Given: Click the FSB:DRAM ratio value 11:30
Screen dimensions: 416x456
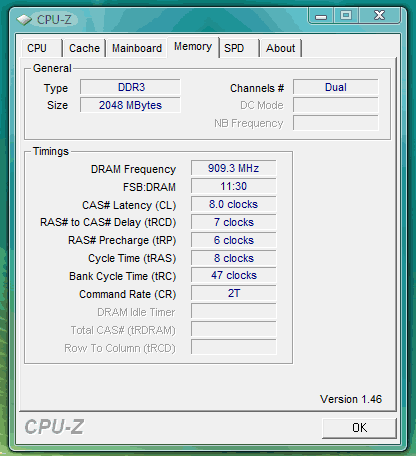Looking at the screenshot, I should 234,186.
